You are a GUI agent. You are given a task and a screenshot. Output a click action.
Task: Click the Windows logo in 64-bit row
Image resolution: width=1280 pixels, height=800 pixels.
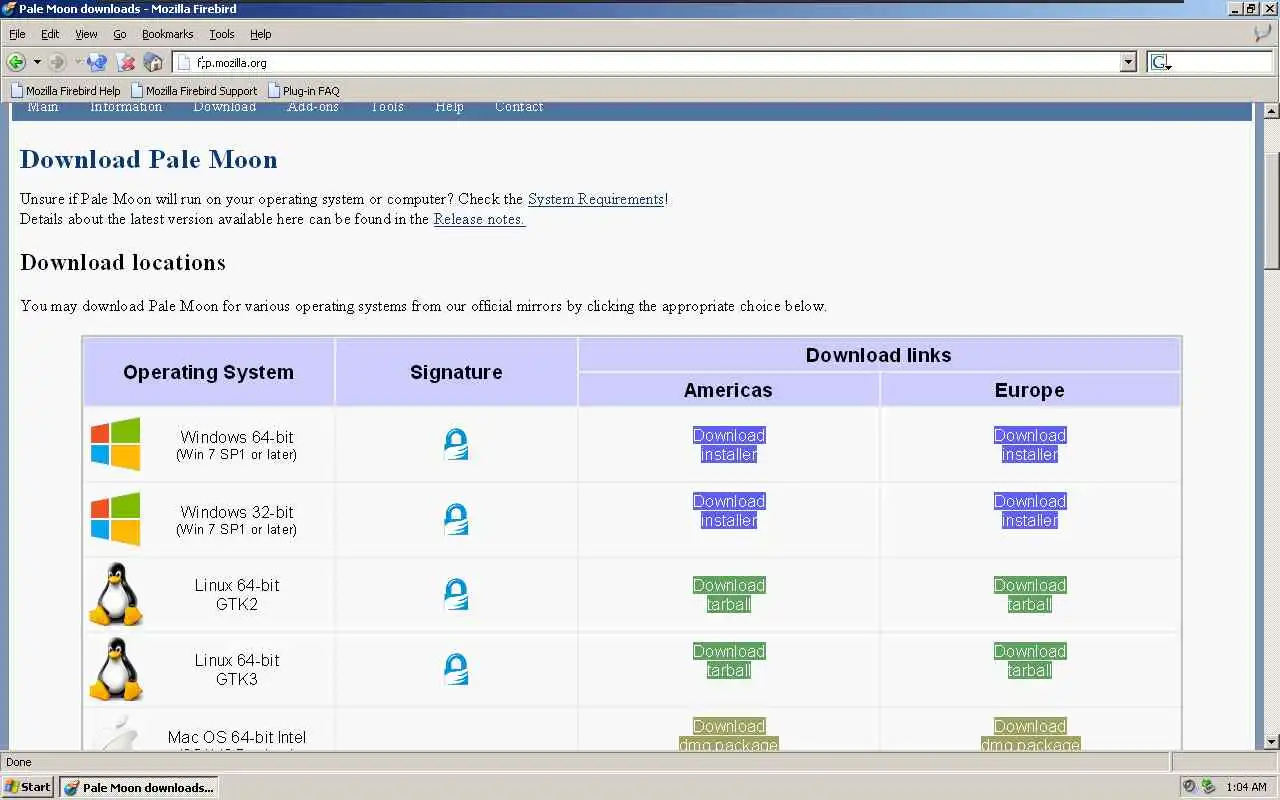click(x=116, y=444)
